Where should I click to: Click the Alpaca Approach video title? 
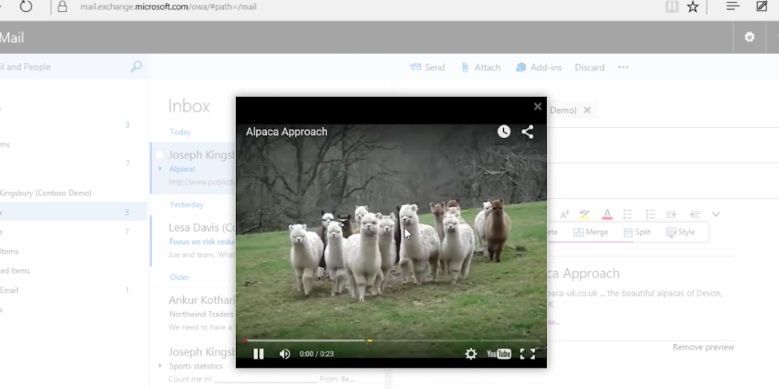(x=287, y=132)
